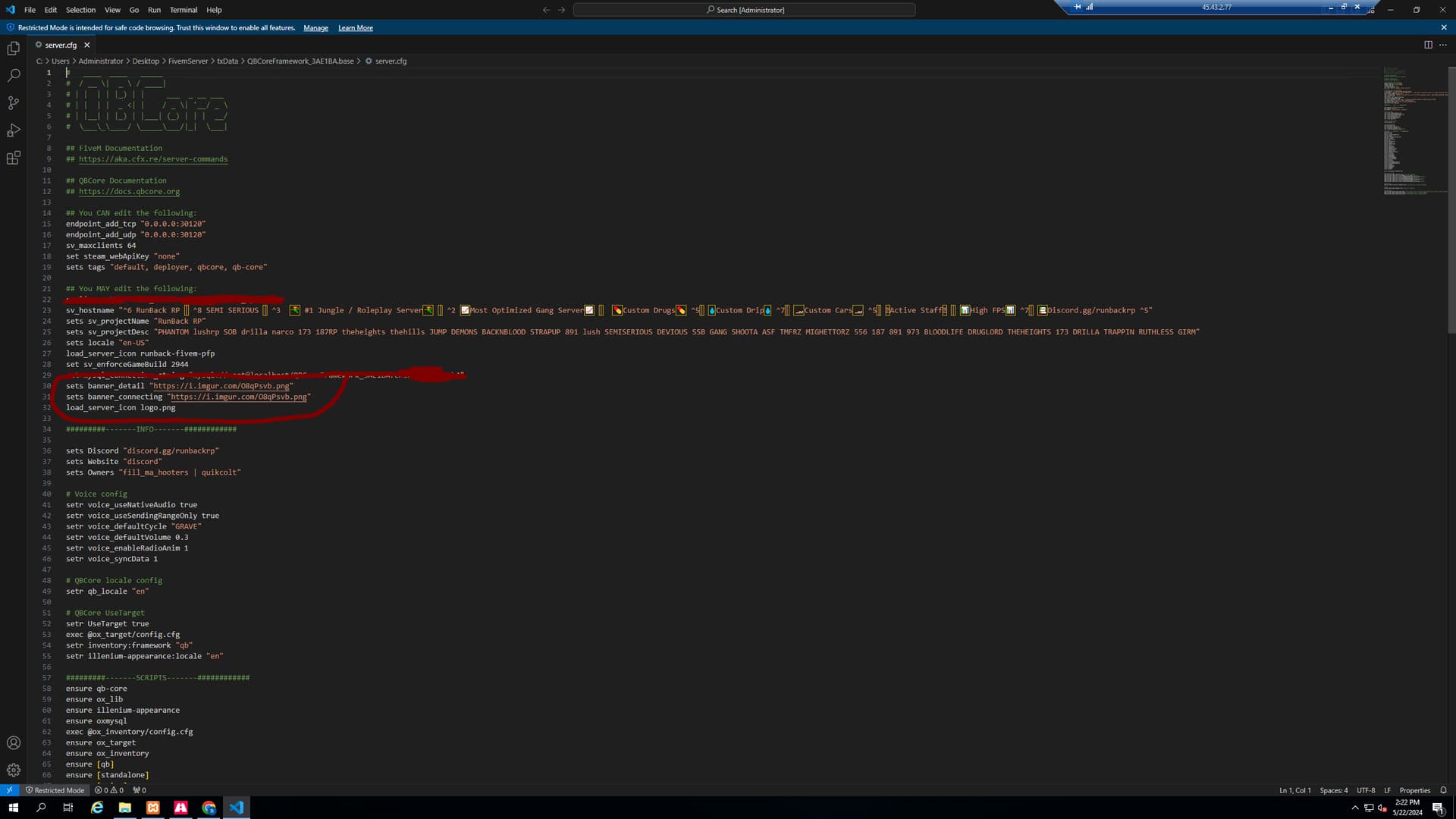
Task: Open the Search view icon
Action: [14, 76]
